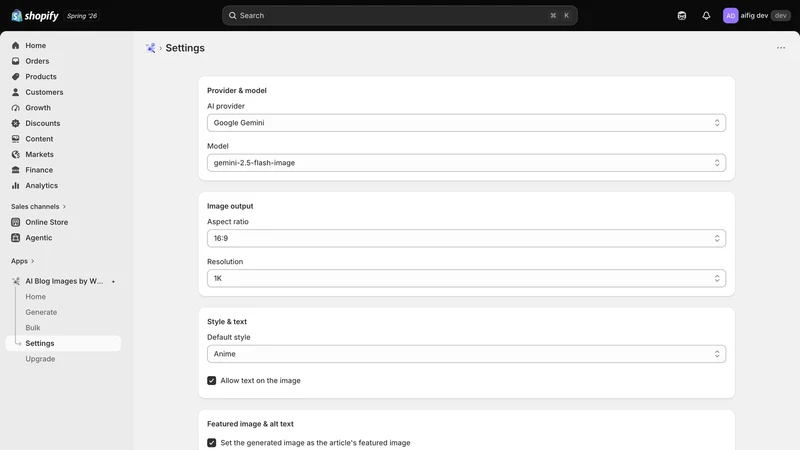
Task: Click the Shopify logo
Action: tap(35, 16)
